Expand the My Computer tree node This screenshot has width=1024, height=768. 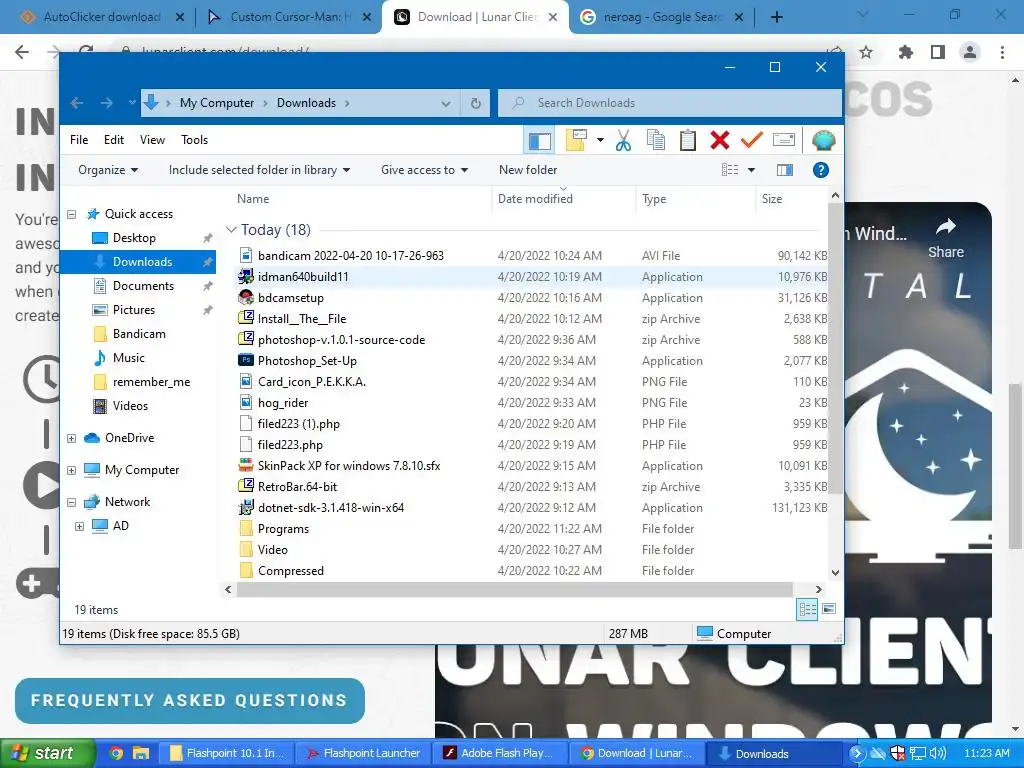72,470
